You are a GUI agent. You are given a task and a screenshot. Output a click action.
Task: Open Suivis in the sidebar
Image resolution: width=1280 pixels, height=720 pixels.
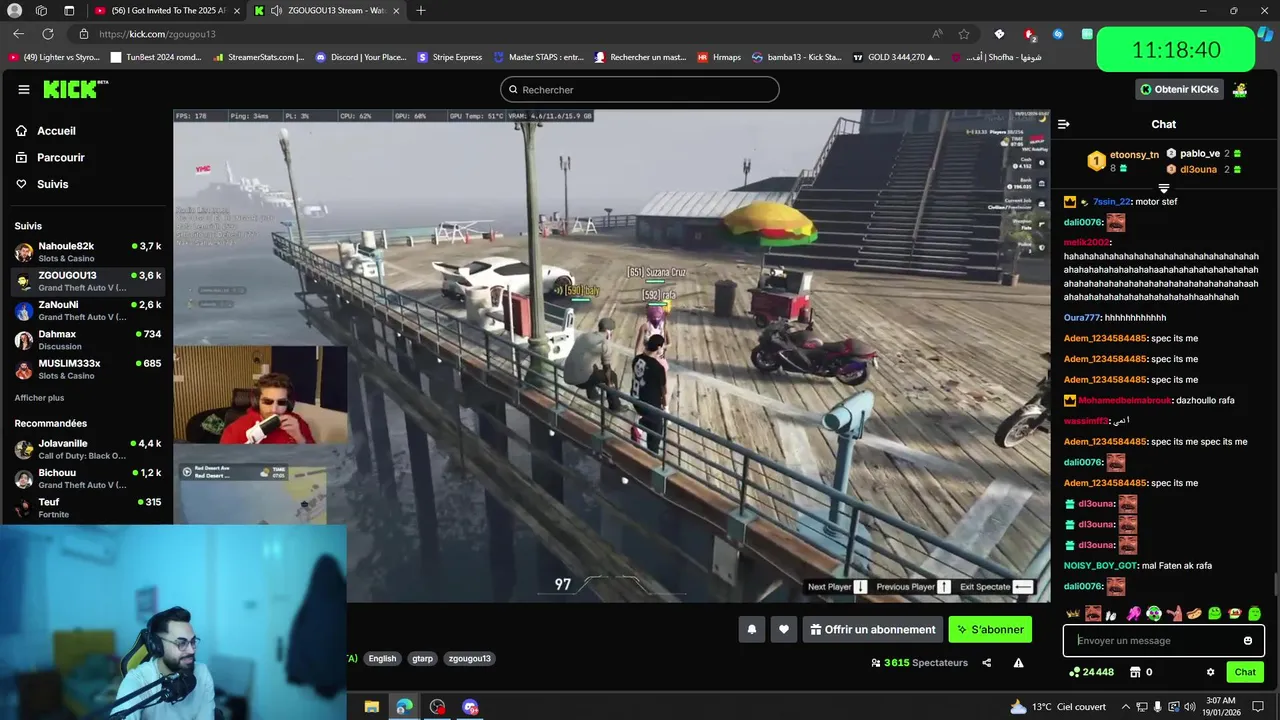[52, 184]
